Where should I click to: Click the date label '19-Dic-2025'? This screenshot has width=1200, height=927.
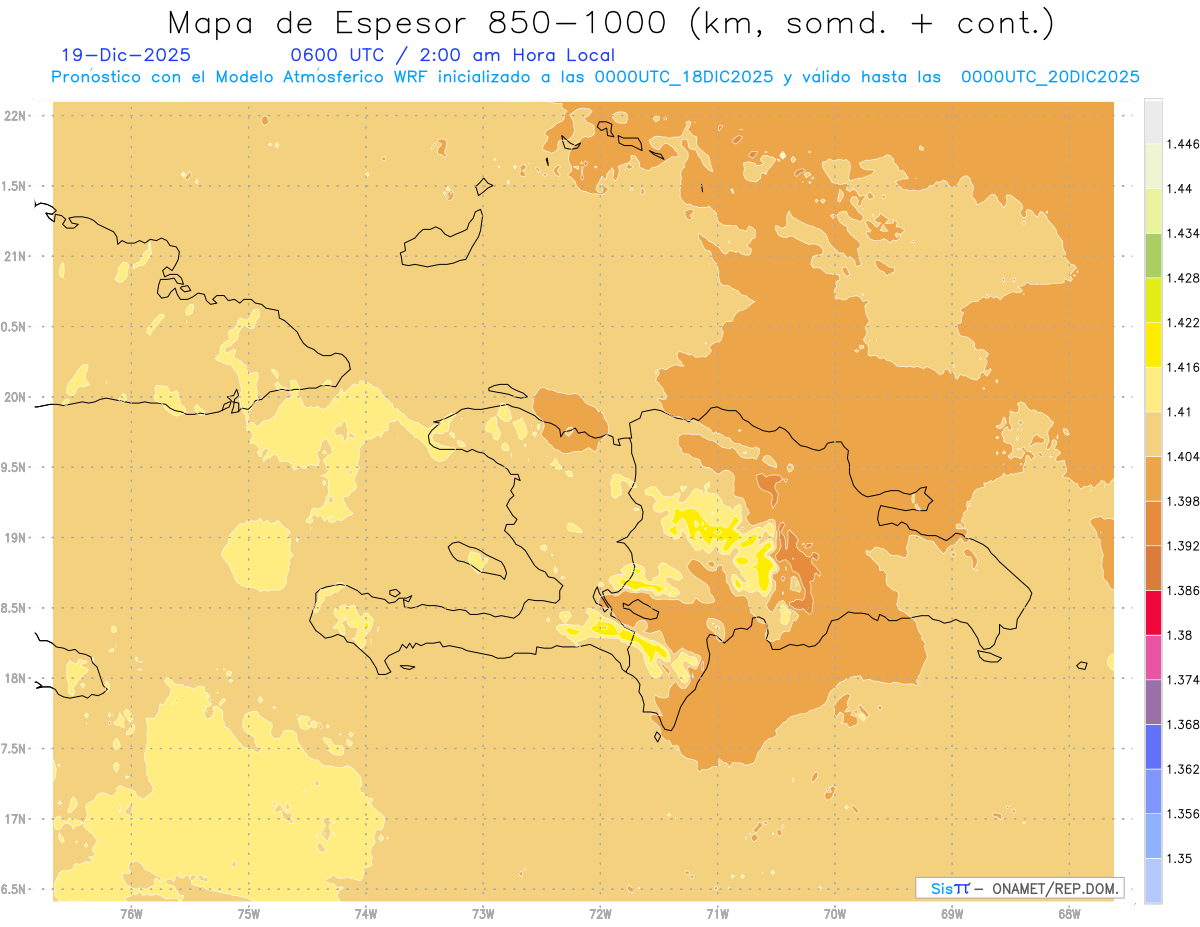(x=126, y=55)
